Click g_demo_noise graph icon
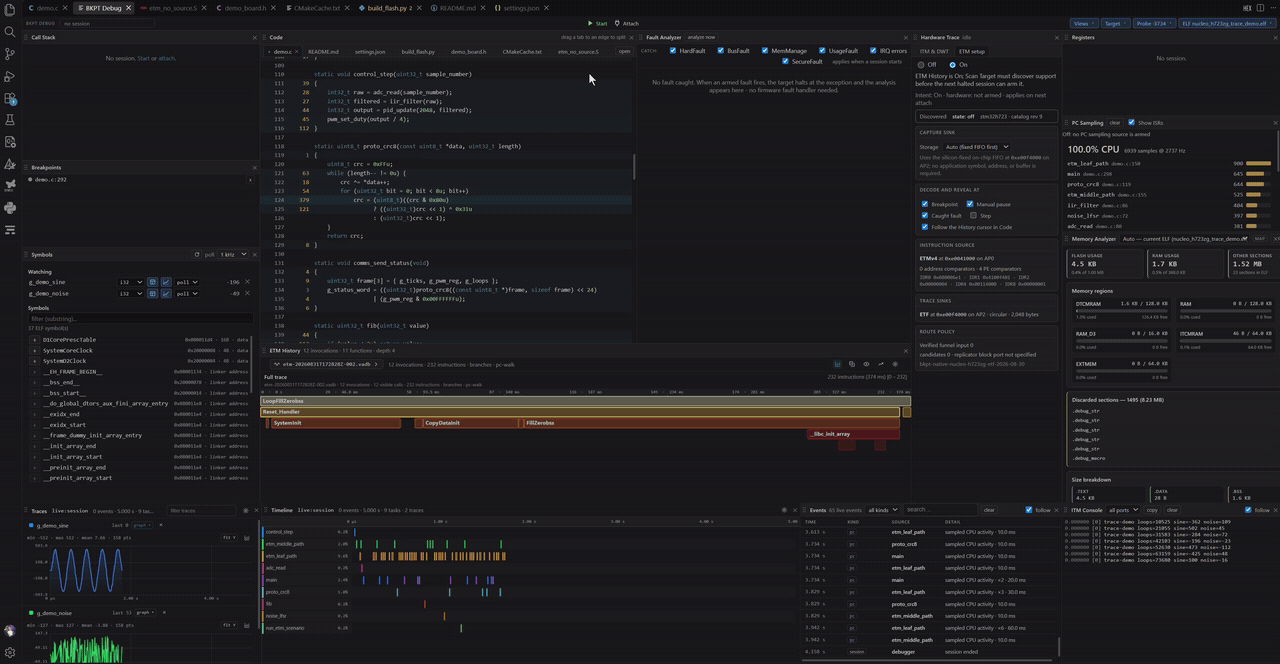Screen dimensions: 1280x664 [x=164, y=294]
